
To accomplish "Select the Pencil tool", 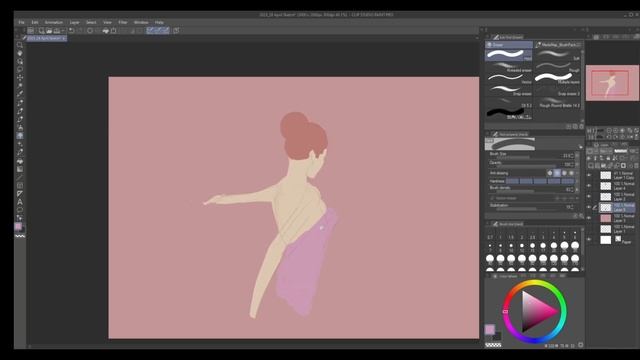I will pos(20,111).
